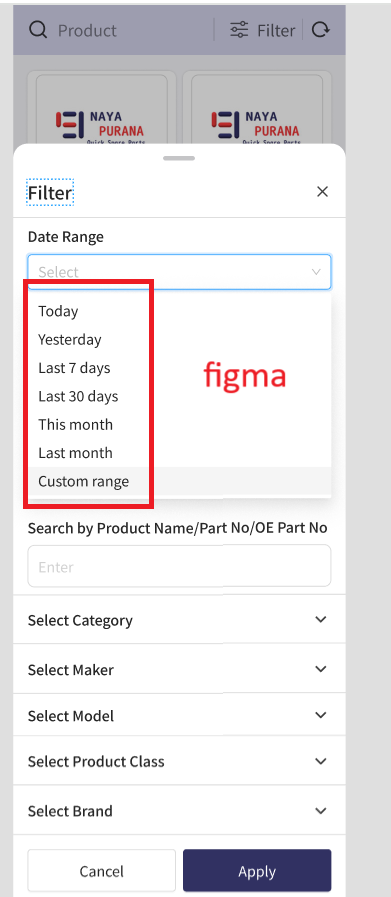Screen dimensions: 391x897
Task: Click the Apply button
Action: click(x=257, y=871)
